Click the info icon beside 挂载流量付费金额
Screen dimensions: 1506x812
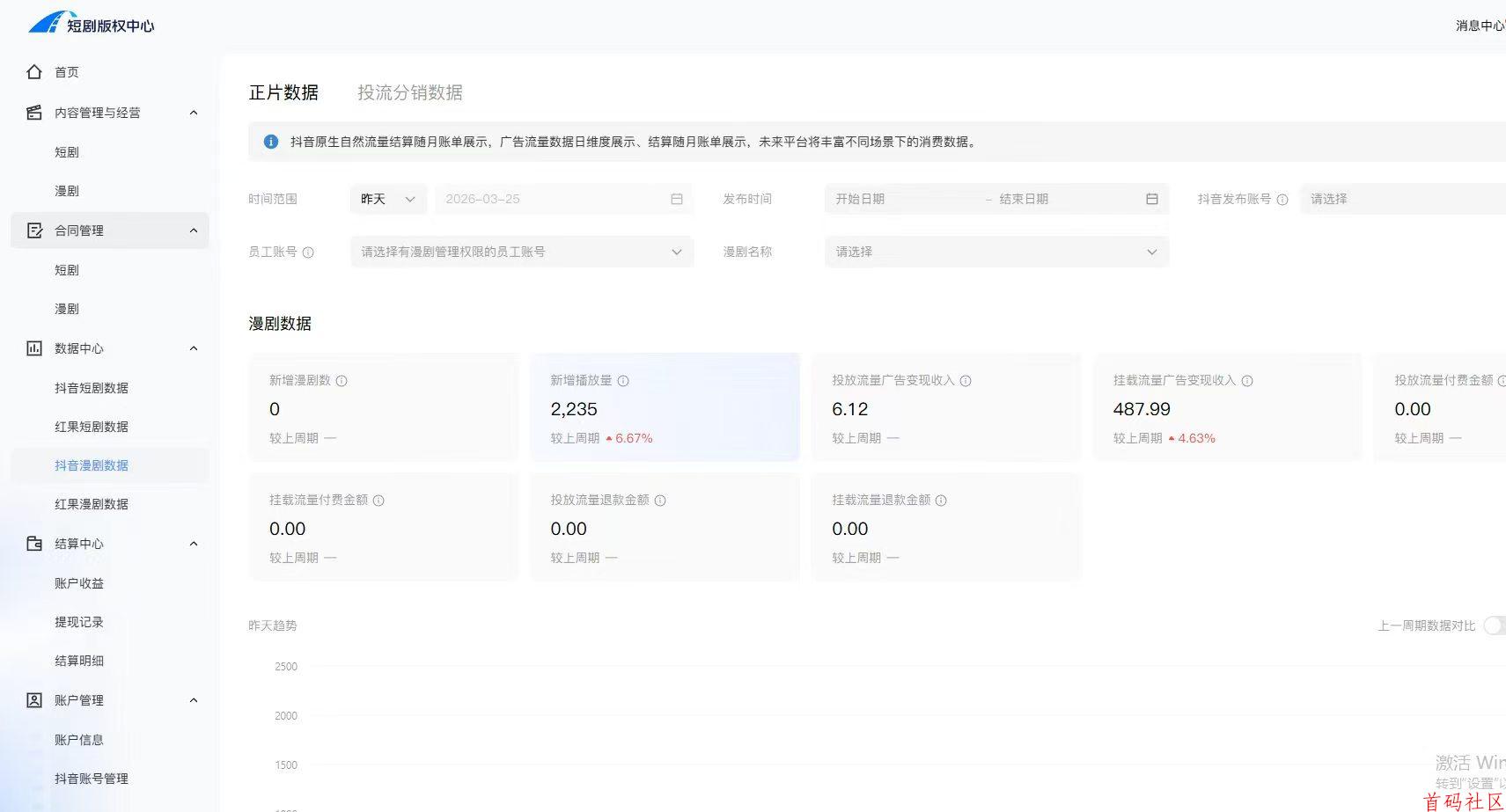point(378,501)
